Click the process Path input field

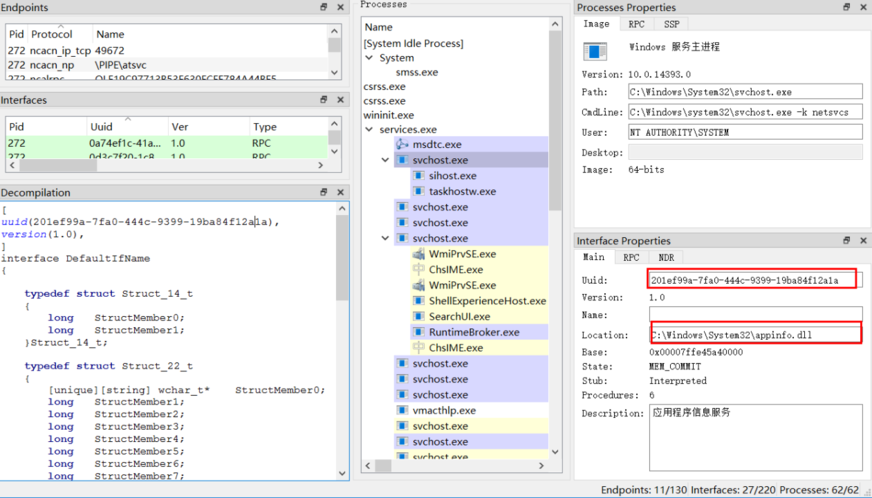pyautogui.click(x=745, y=92)
